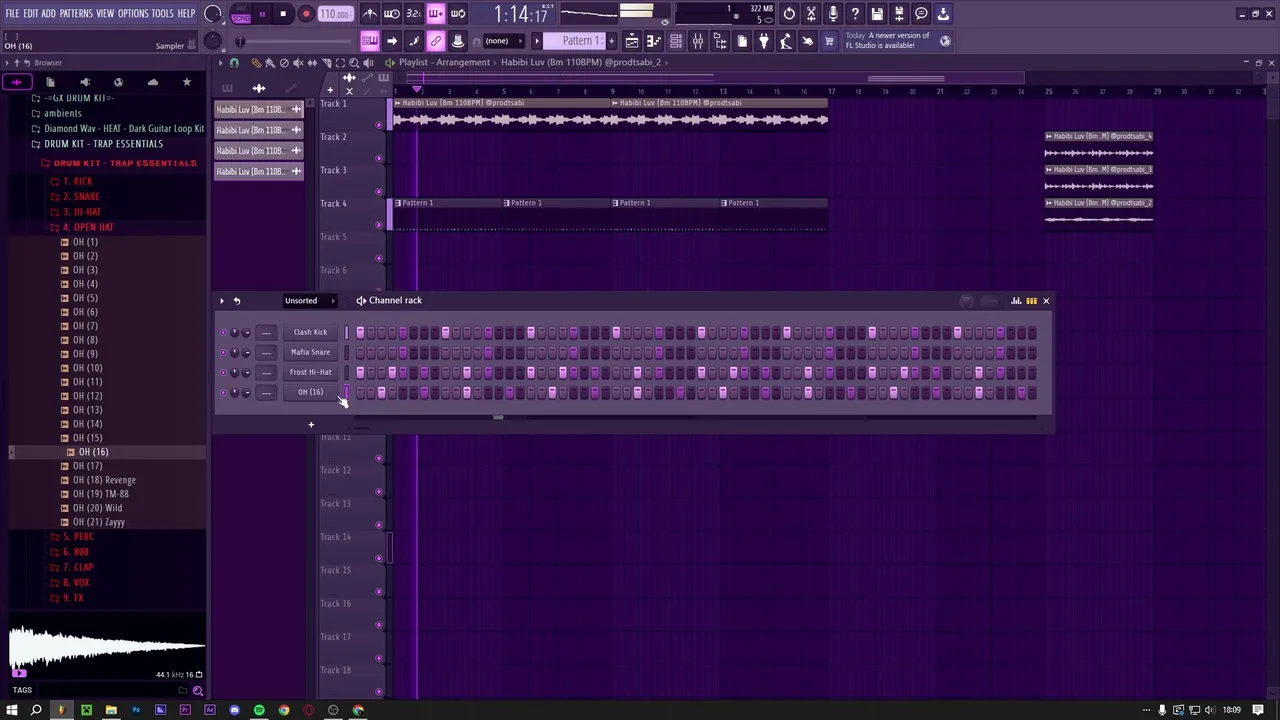Pause playback with the pause button
Image resolution: width=1280 pixels, height=720 pixels.
click(x=262, y=14)
